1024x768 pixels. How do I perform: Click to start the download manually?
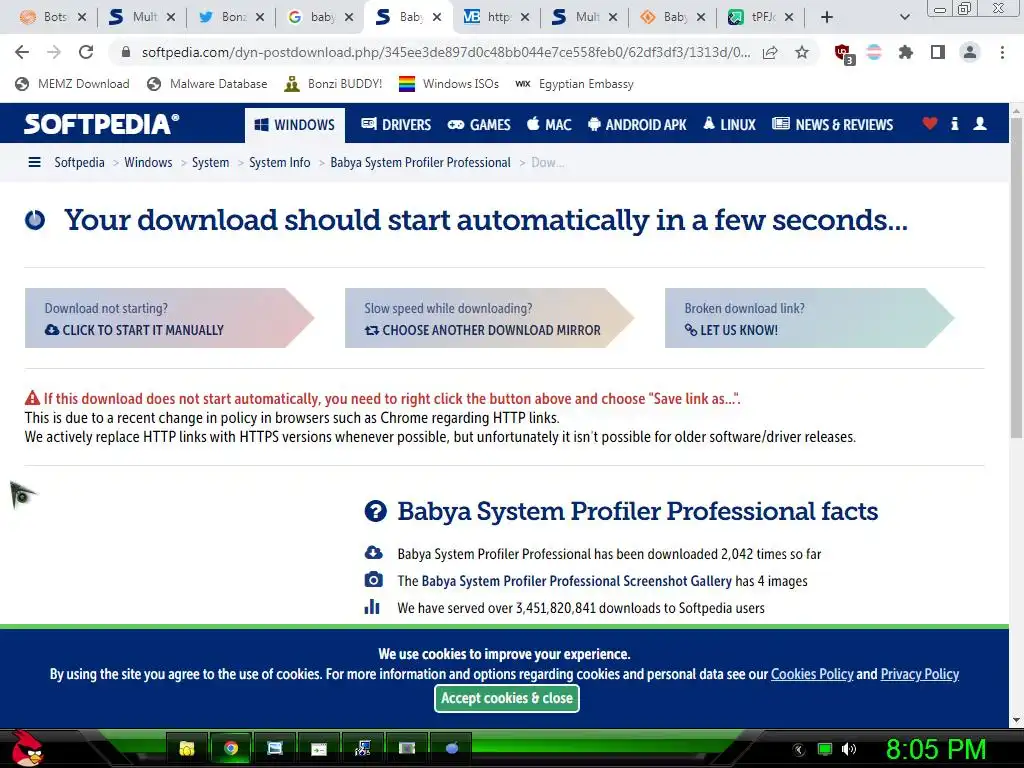click(x=169, y=318)
